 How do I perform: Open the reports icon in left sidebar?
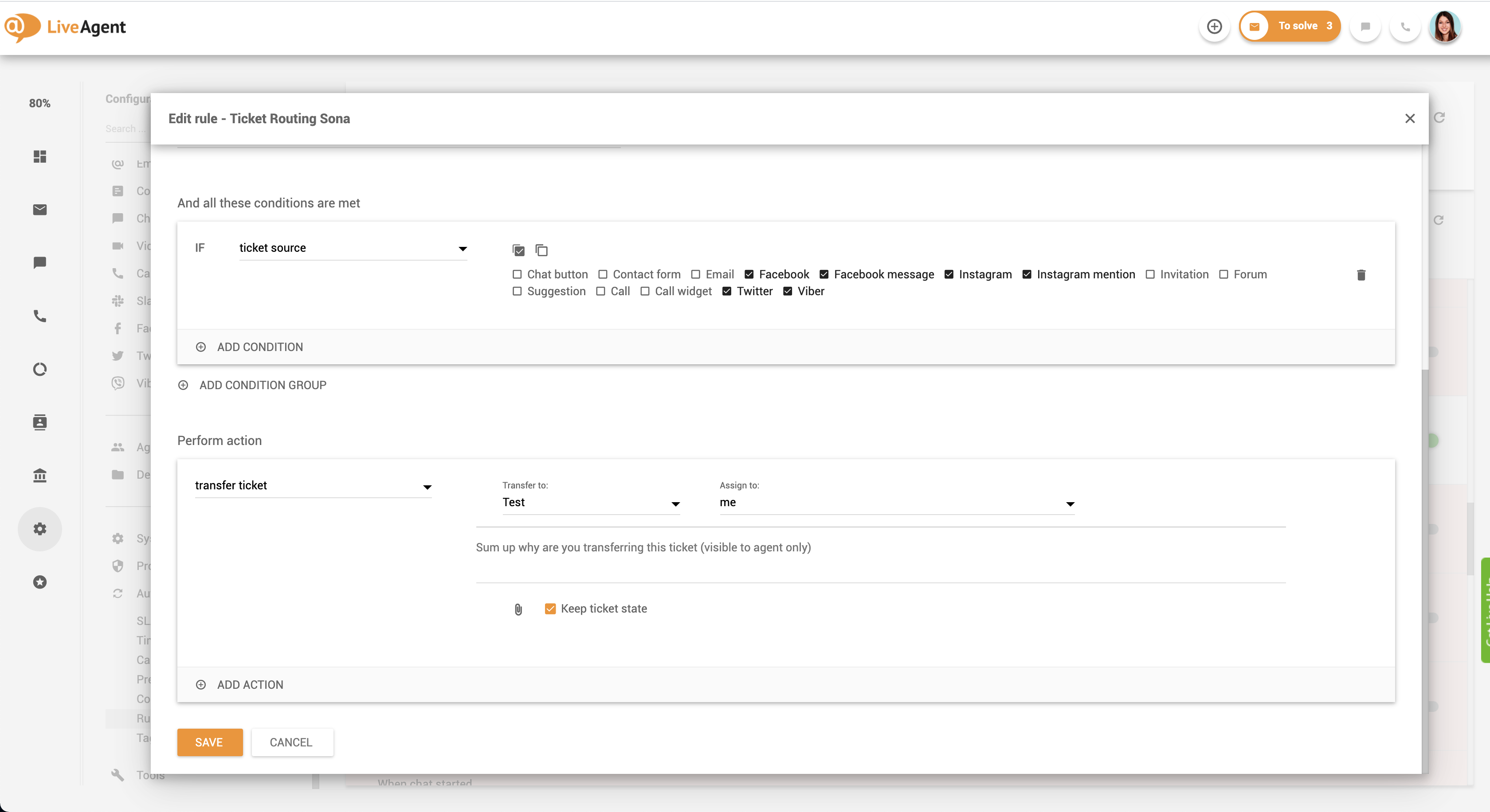coord(40,369)
